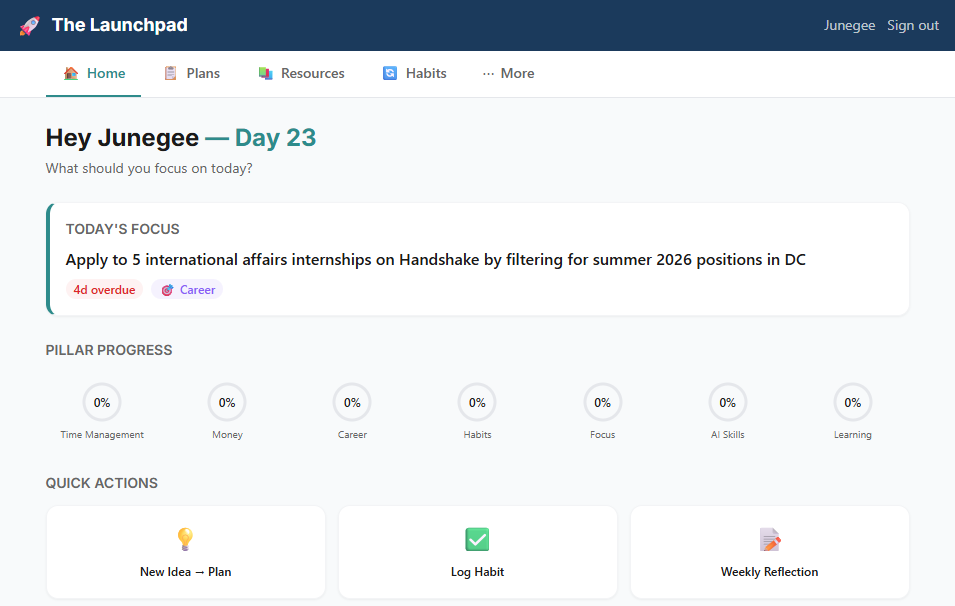Select the house icon next to Home

click(69, 73)
